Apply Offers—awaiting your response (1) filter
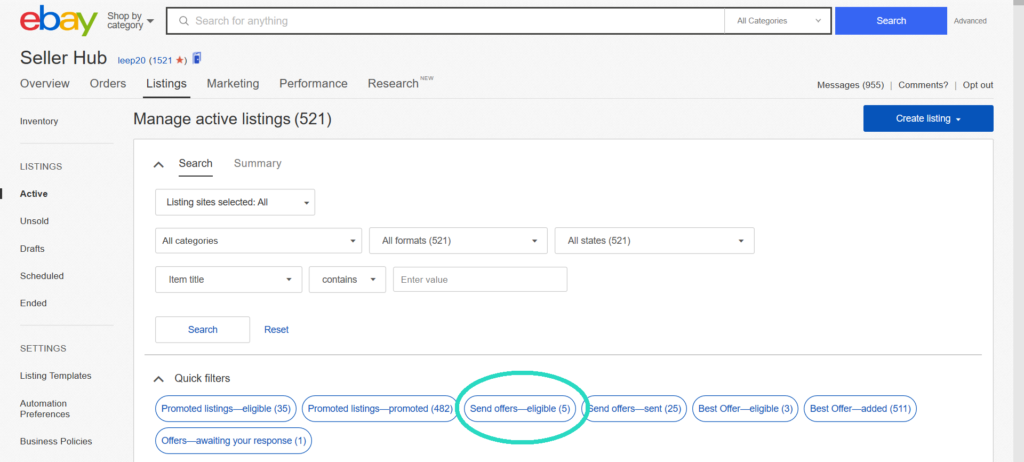This screenshot has height=462, width=1024. [x=233, y=440]
